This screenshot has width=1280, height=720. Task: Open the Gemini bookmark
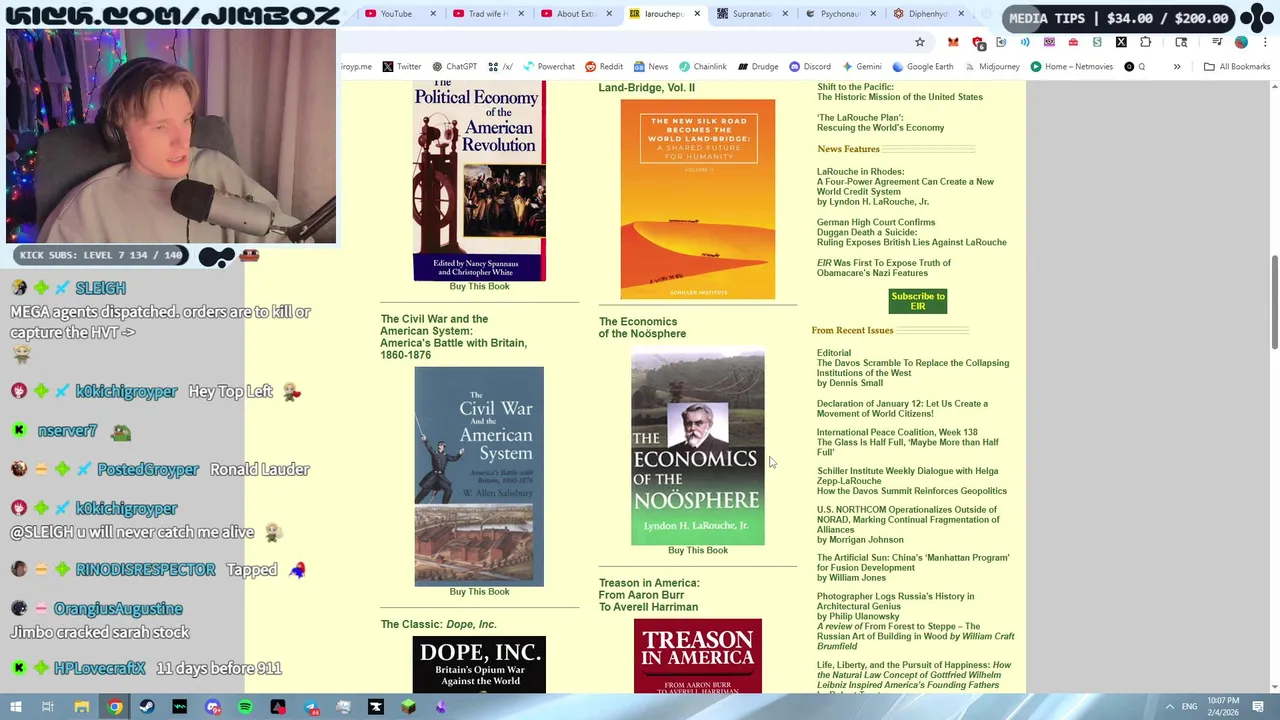pos(861,67)
